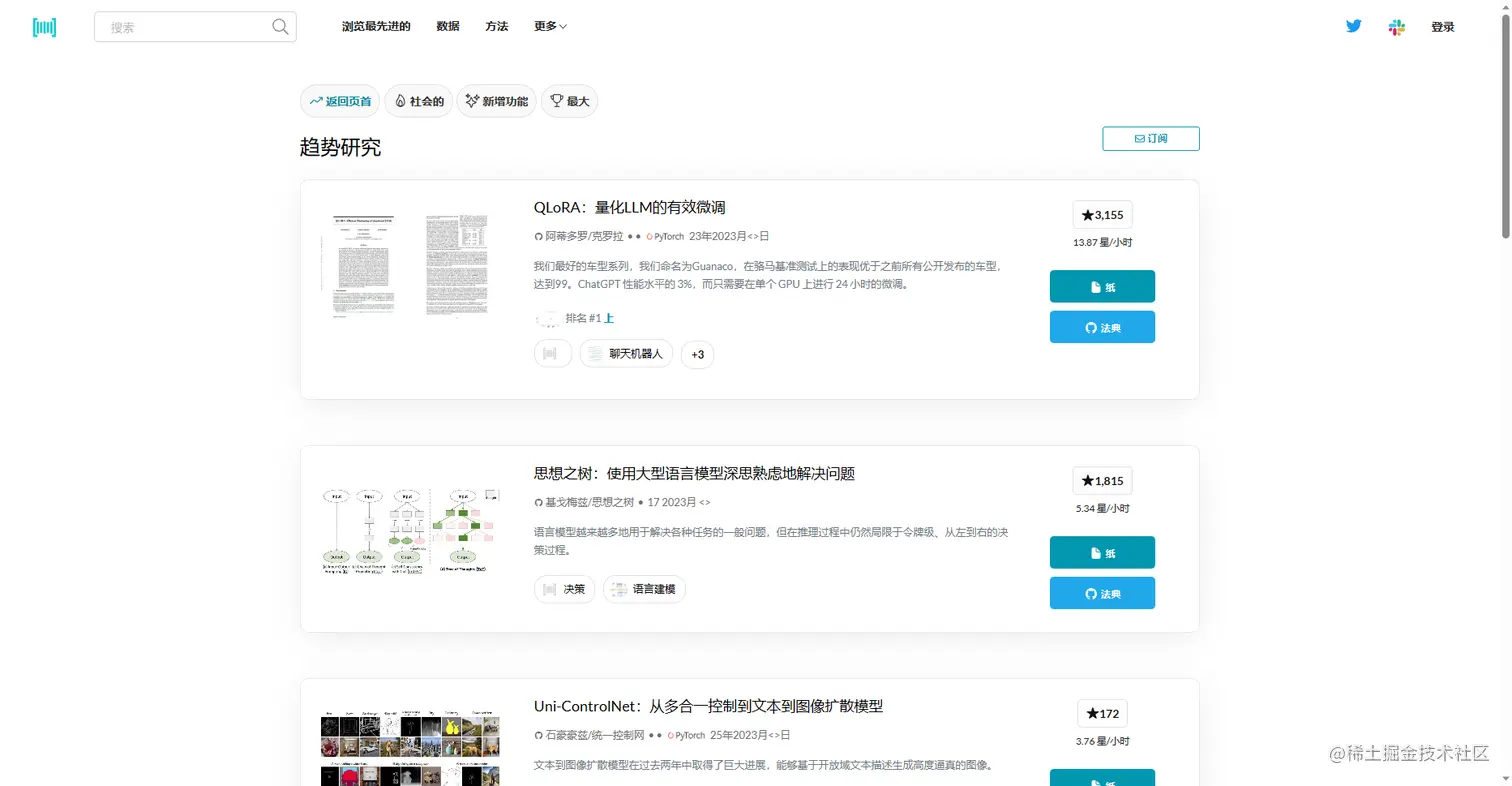Click the QLoRA paper thumbnail

click(x=408, y=265)
